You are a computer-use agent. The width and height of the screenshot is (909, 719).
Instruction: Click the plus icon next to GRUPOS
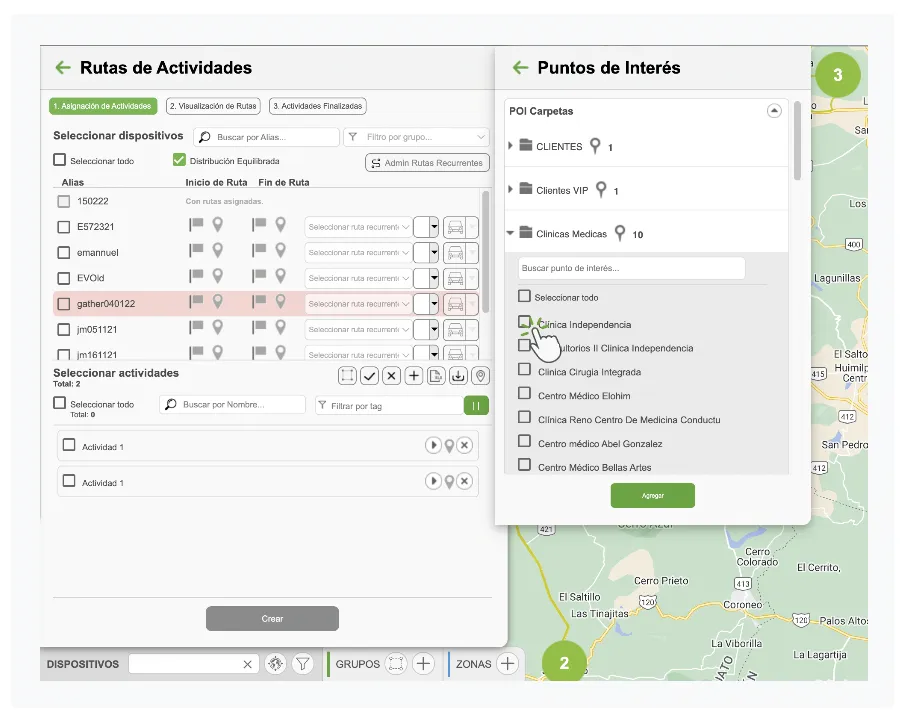pos(423,663)
